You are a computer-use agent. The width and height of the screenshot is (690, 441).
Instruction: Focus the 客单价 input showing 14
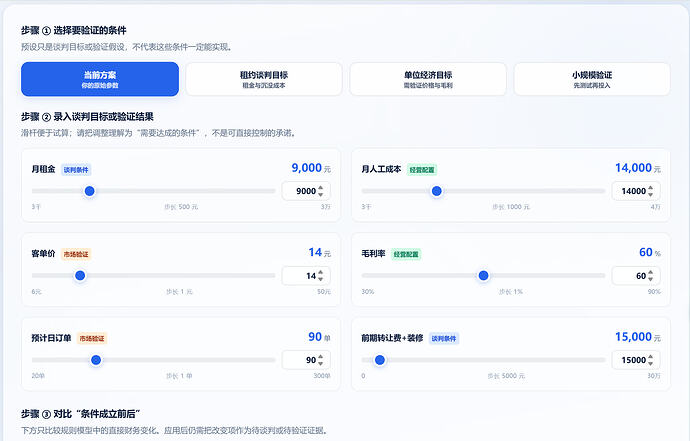point(306,276)
